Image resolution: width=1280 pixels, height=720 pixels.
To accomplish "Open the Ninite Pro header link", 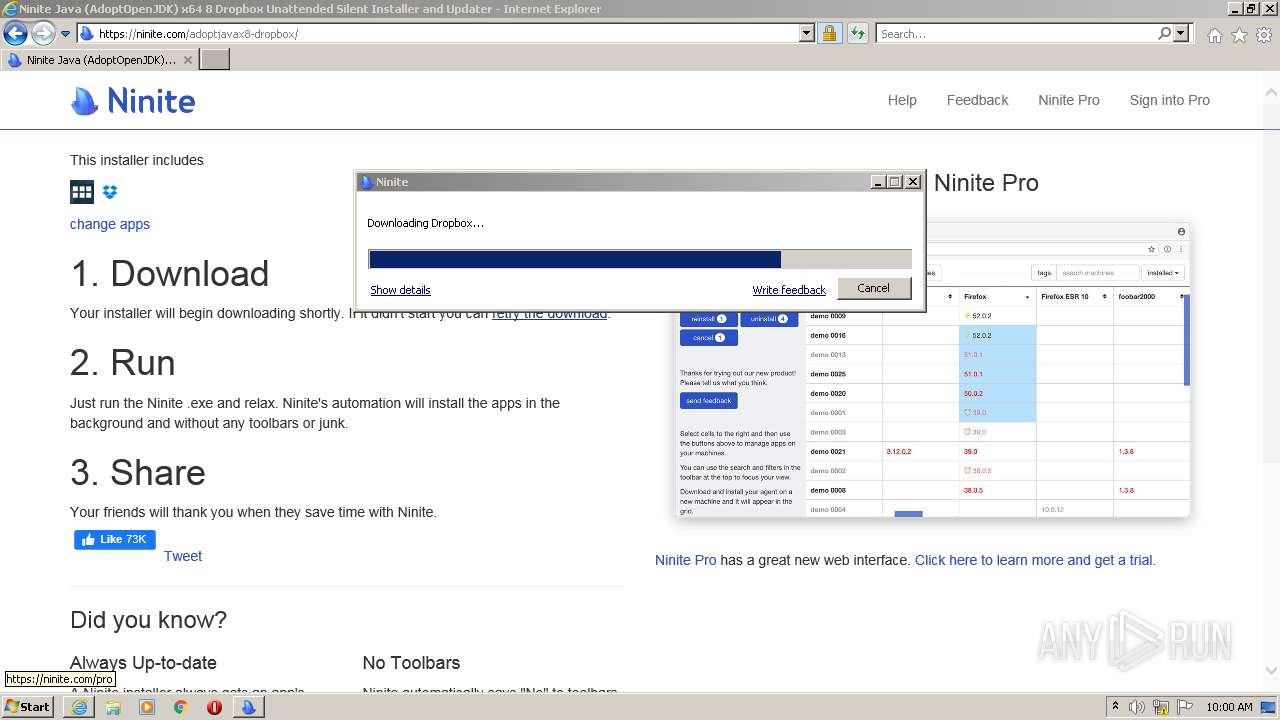I will point(1068,100).
